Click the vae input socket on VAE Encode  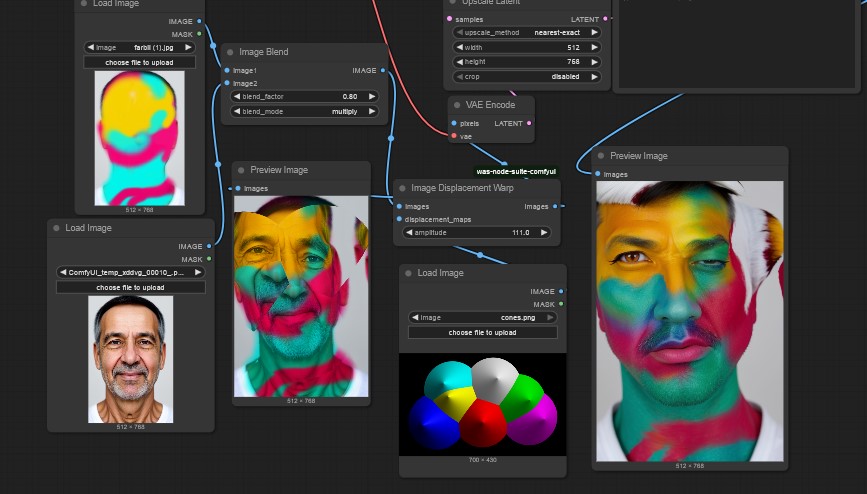pos(454,136)
